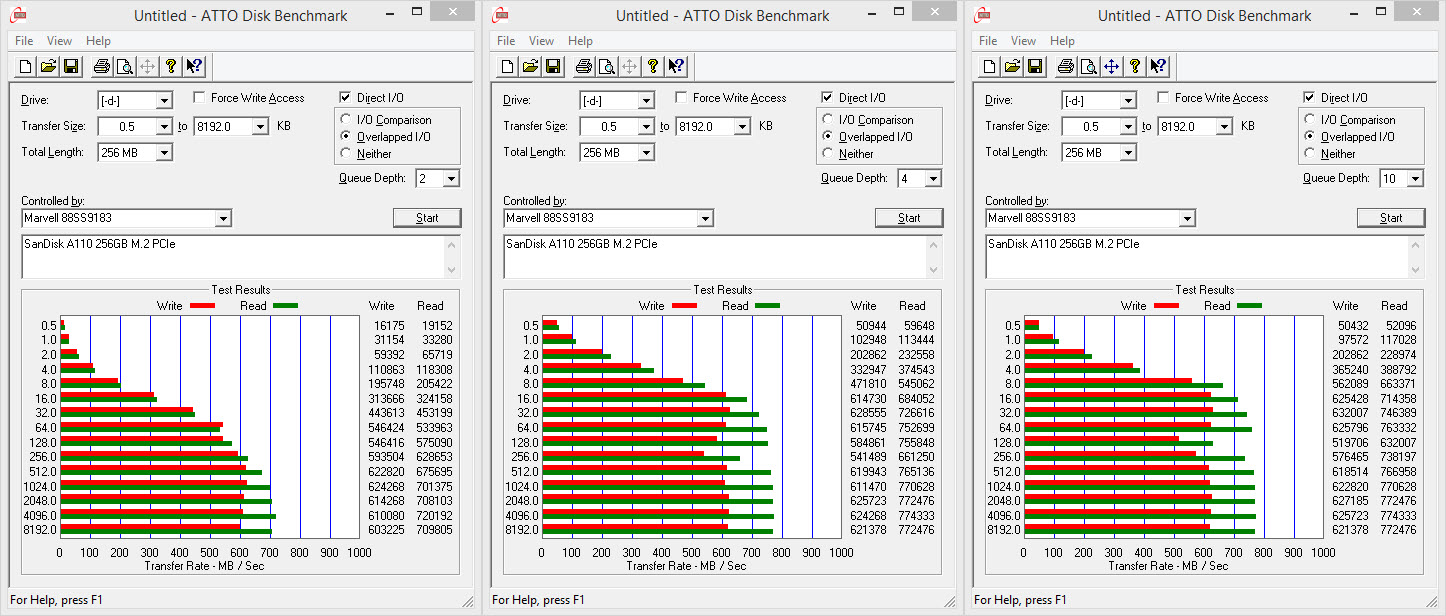Image resolution: width=1446 pixels, height=616 pixels.
Task: Select Neither radio in Queue Depth 10 window
Action: tap(1311, 154)
